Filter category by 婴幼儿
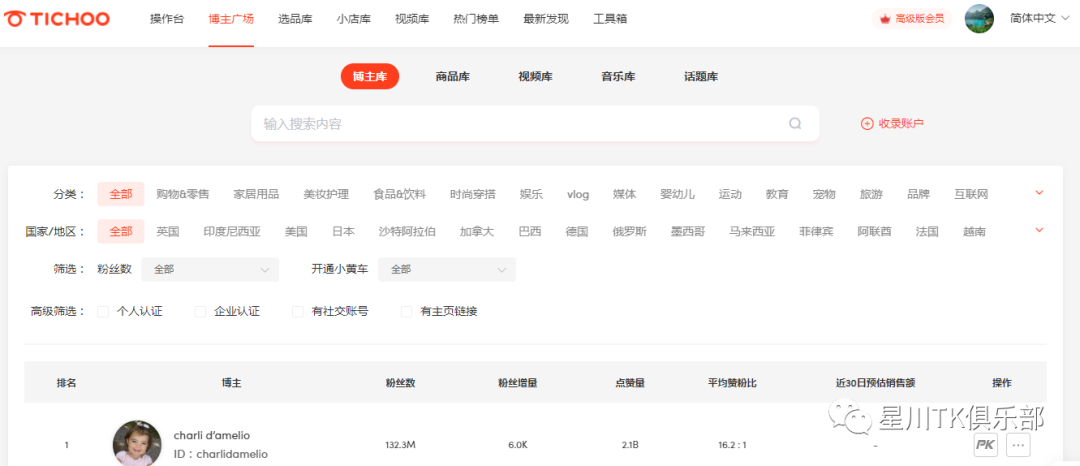This screenshot has height=466, width=1080. pyautogui.click(x=678, y=194)
